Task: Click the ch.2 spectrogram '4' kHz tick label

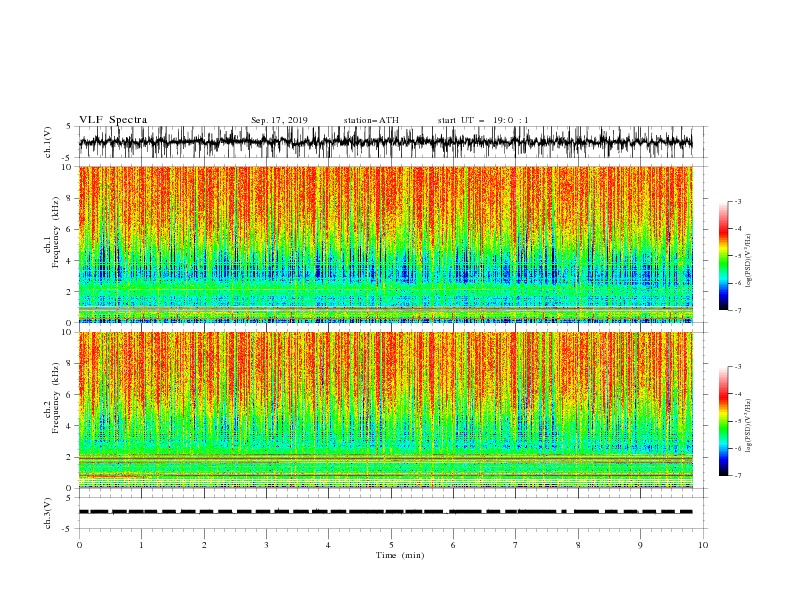Action: (70, 426)
